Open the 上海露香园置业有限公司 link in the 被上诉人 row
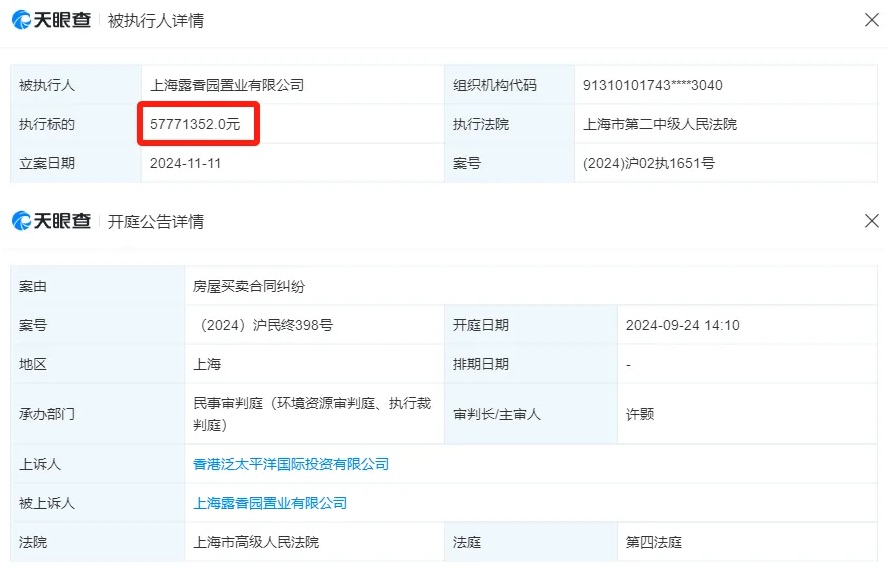Screen dimensions: 891x571 pos(270,503)
